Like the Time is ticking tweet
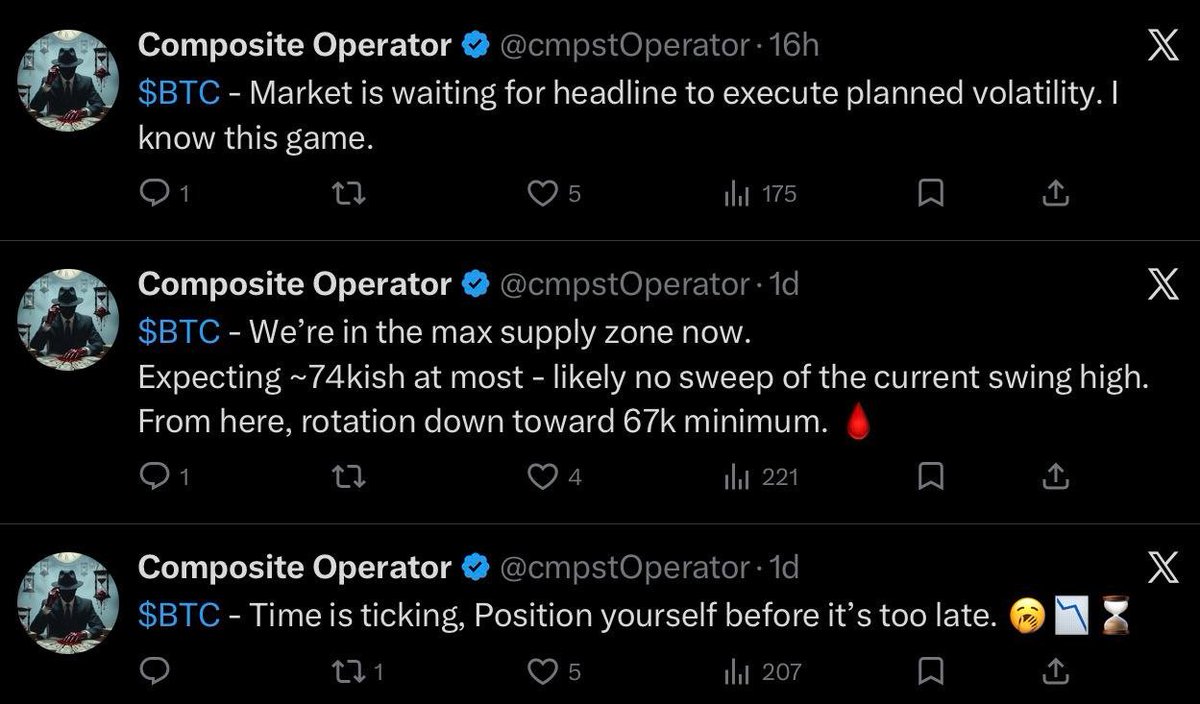 (543, 671)
